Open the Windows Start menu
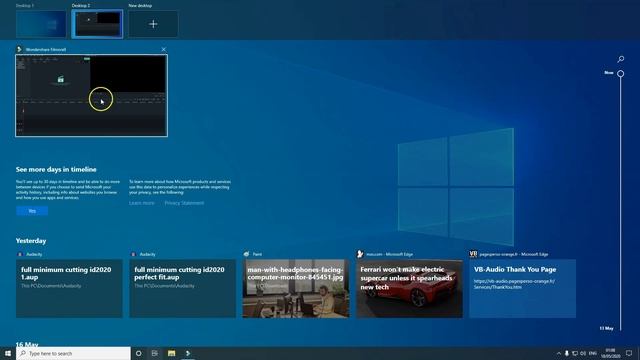This screenshot has width=640, height=360. coord(8,353)
